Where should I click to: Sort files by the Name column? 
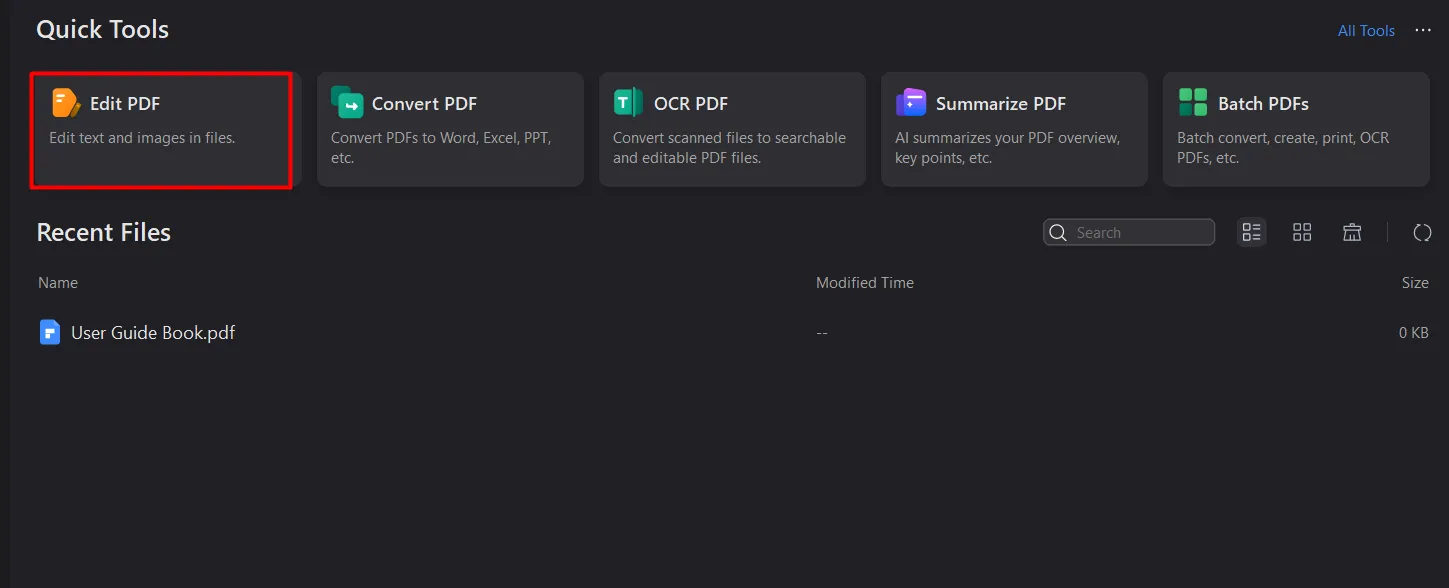(58, 283)
